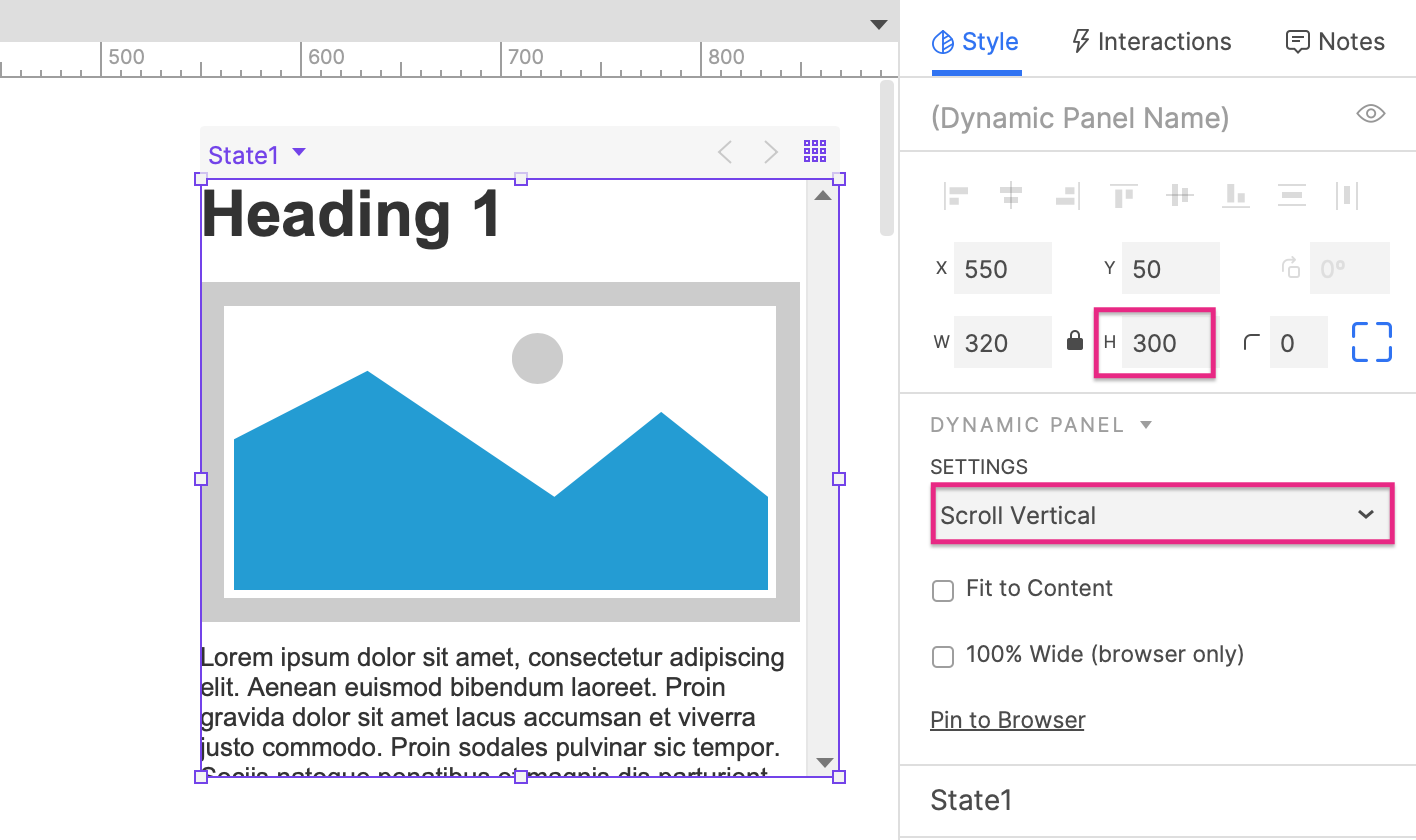The width and height of the screenshot is (1416, 840).
Task: Click the Pin to Browser link
Action: 1007,720
